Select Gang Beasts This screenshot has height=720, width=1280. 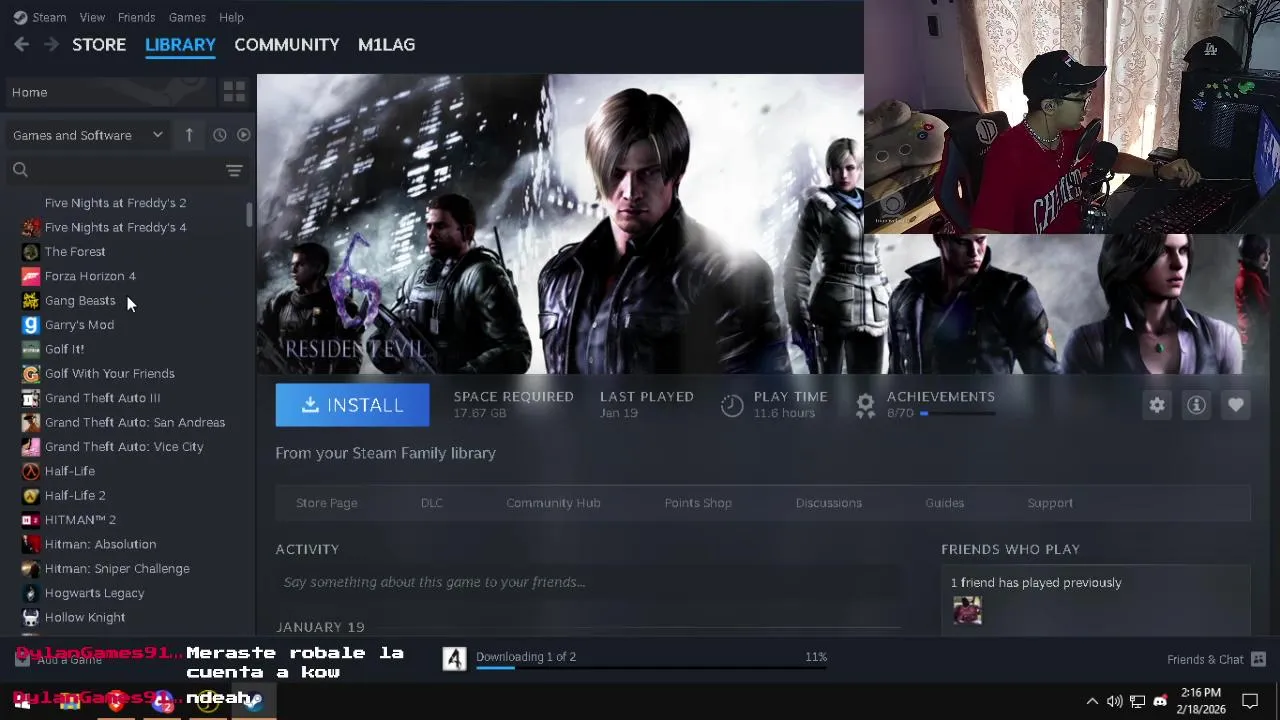click(x=80, y=300)
